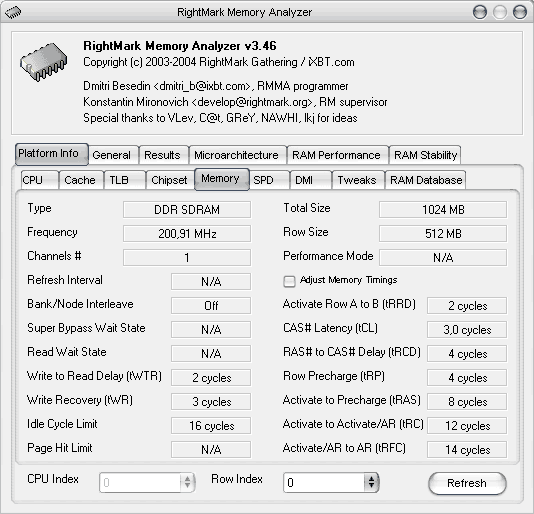Click the Row Index stepper arrows
The height and width of the screenshot is (514, 534).
(372, 482)
